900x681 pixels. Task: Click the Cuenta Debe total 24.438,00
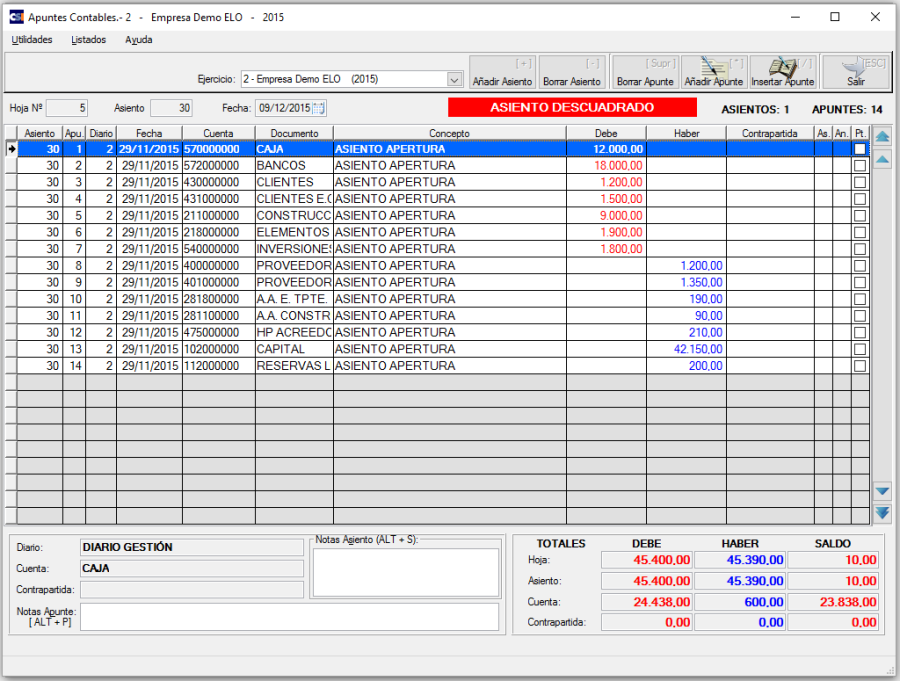[x=646, y=602]
